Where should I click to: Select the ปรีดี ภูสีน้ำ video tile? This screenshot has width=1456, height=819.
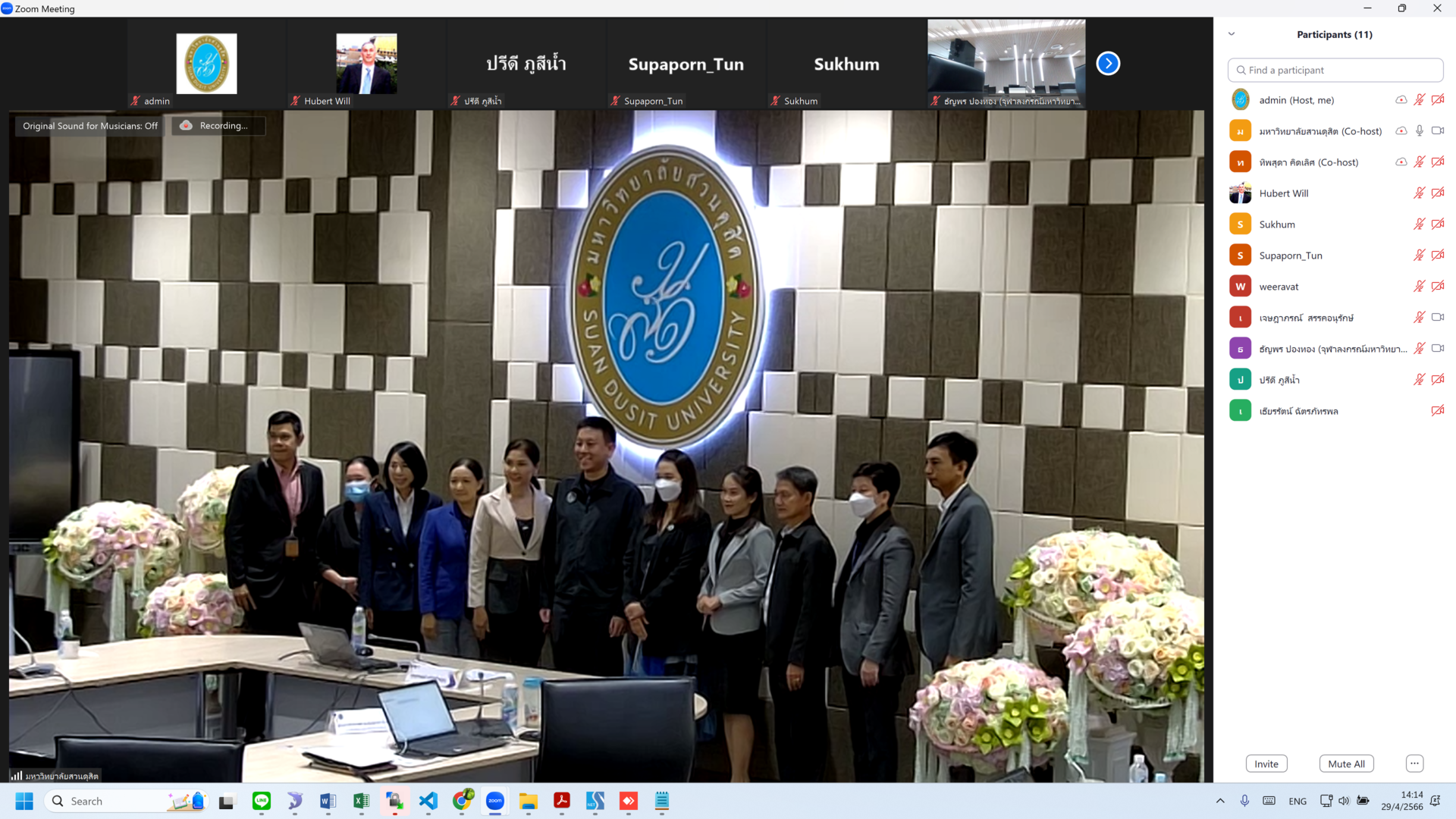[526, 64]
